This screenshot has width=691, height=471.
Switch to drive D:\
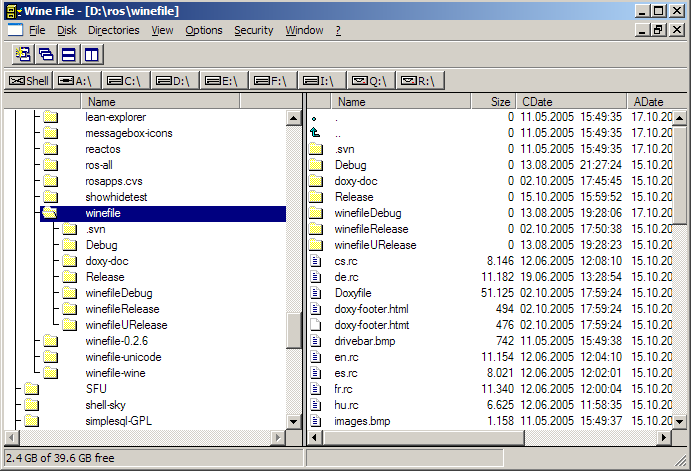(x=175, y=81)
